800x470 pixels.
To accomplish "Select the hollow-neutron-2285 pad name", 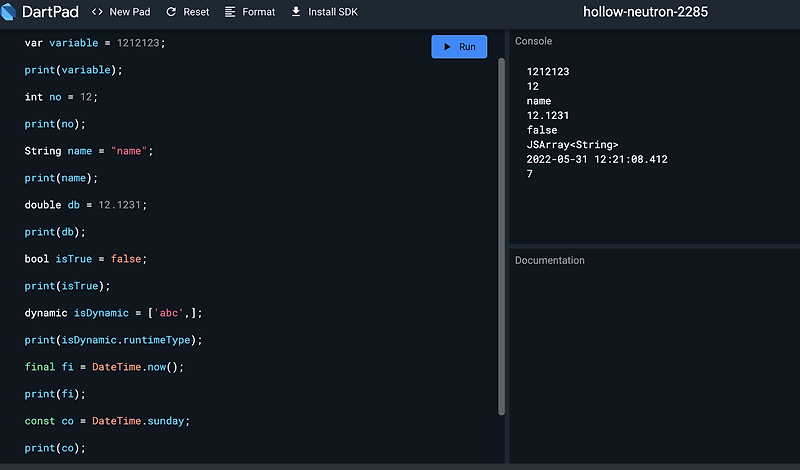I will pyautogui.click(x=645, y=12).
